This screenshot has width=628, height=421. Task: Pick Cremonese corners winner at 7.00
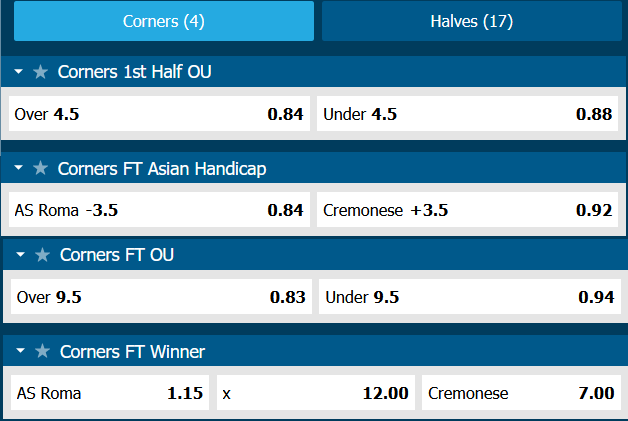521,393
